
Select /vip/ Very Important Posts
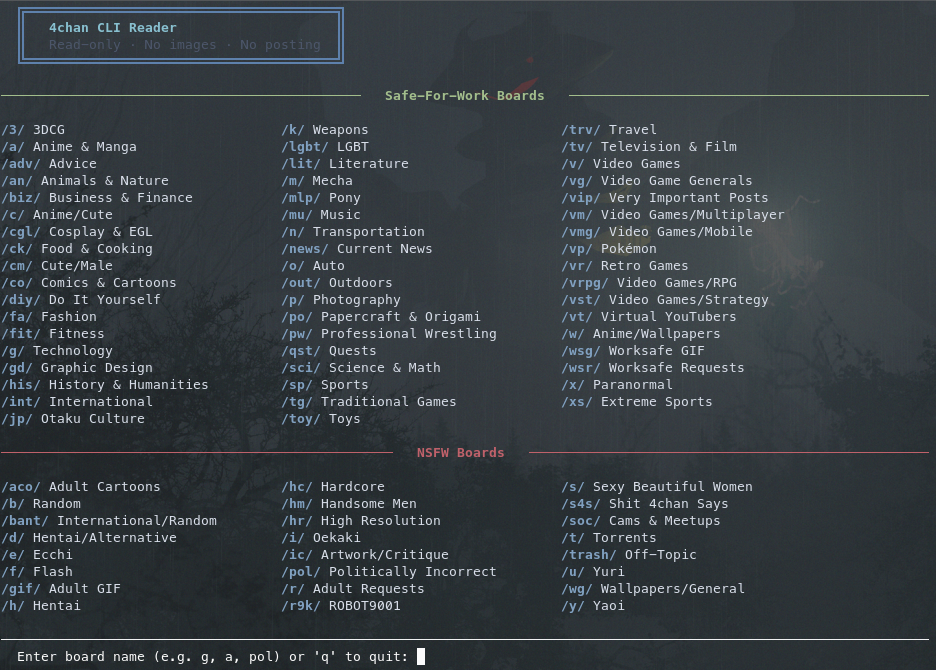point(665,197)
